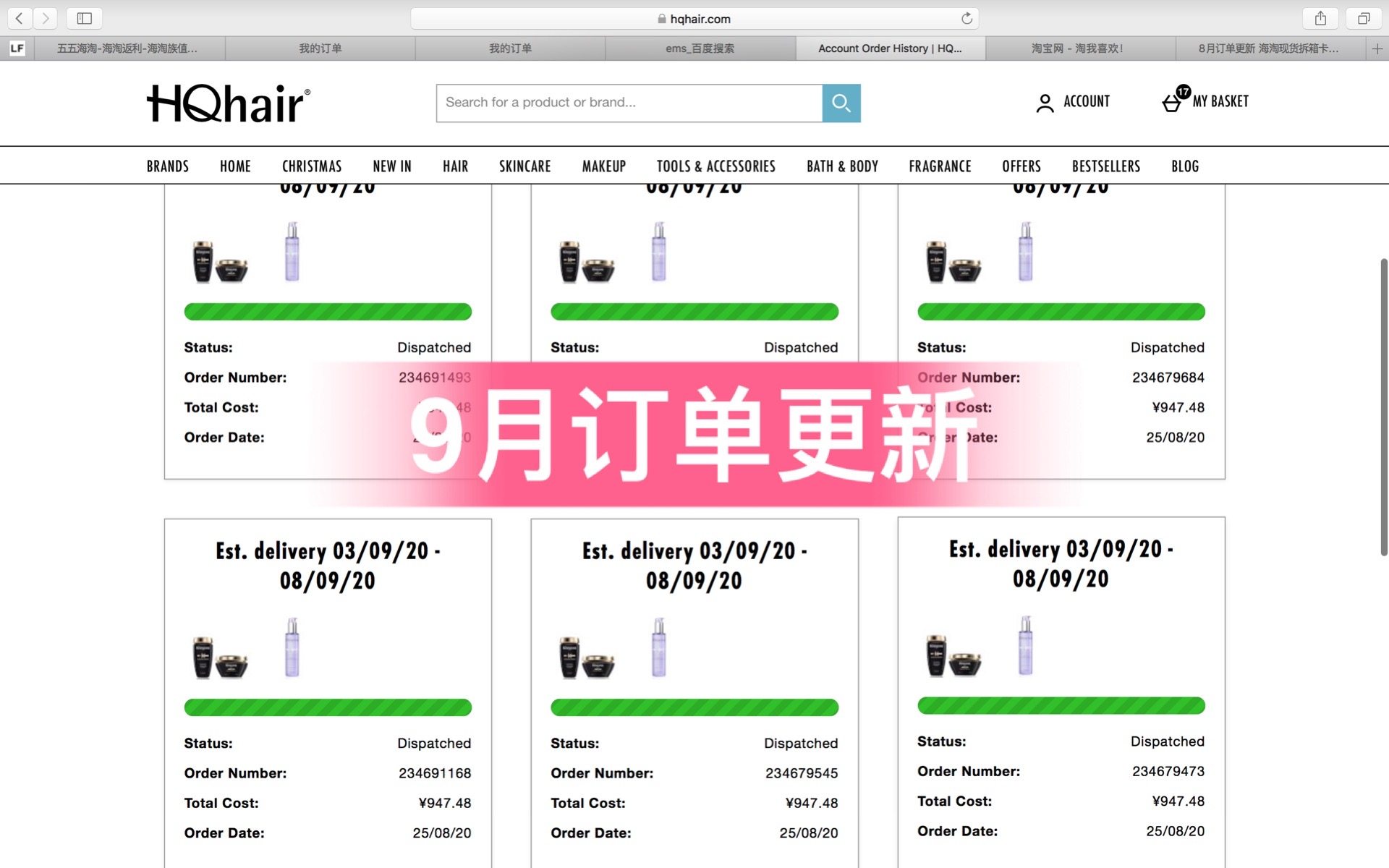This screenshot has width=1389, height=868.
Task: Open the Brands menu
Action: pos(167,166)
